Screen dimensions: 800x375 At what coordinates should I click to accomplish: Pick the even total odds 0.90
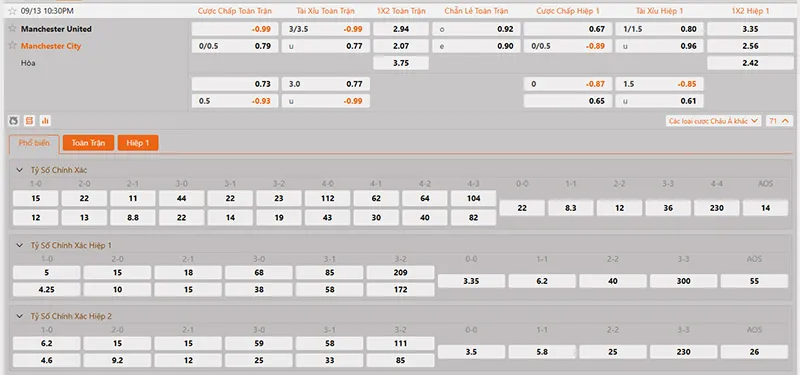click(x=476, y=46)
